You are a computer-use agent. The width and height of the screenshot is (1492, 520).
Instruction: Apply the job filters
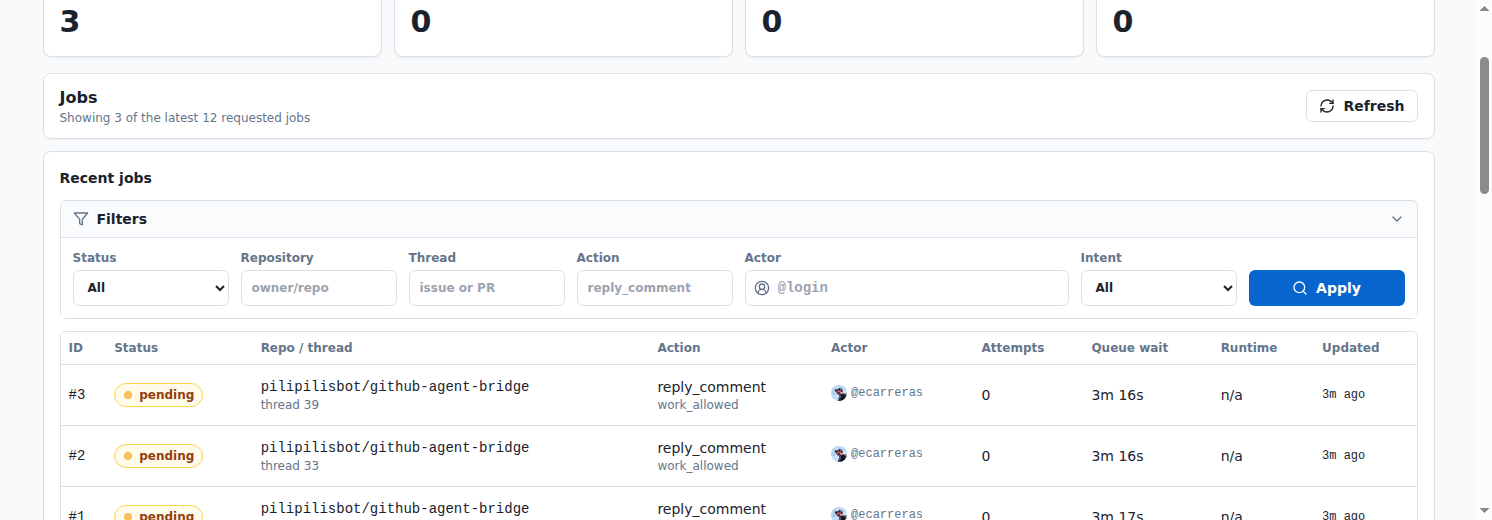click(1327, 288)
